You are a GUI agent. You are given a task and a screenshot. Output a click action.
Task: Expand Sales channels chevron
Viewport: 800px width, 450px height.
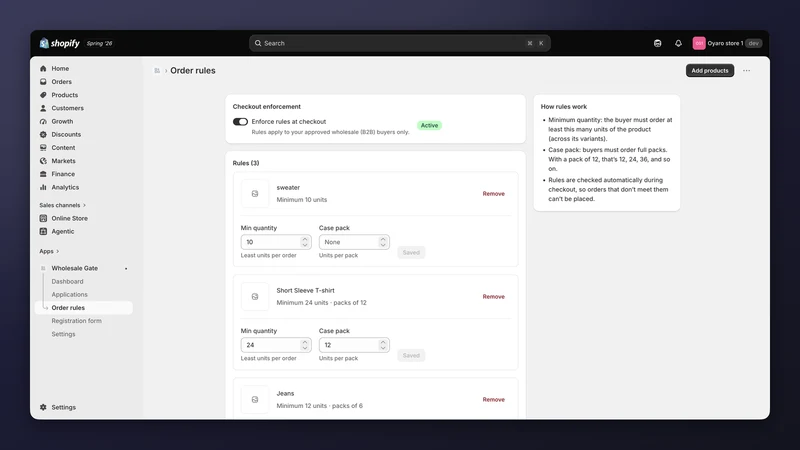84,205
